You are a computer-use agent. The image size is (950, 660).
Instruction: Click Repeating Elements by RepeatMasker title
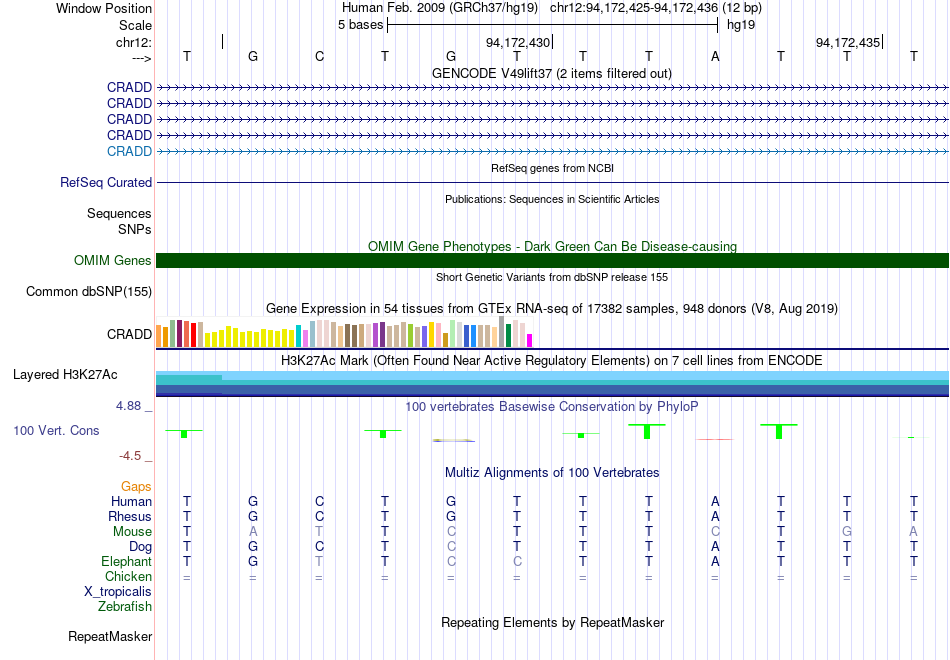pyautogui.click(x=553, y=623)
